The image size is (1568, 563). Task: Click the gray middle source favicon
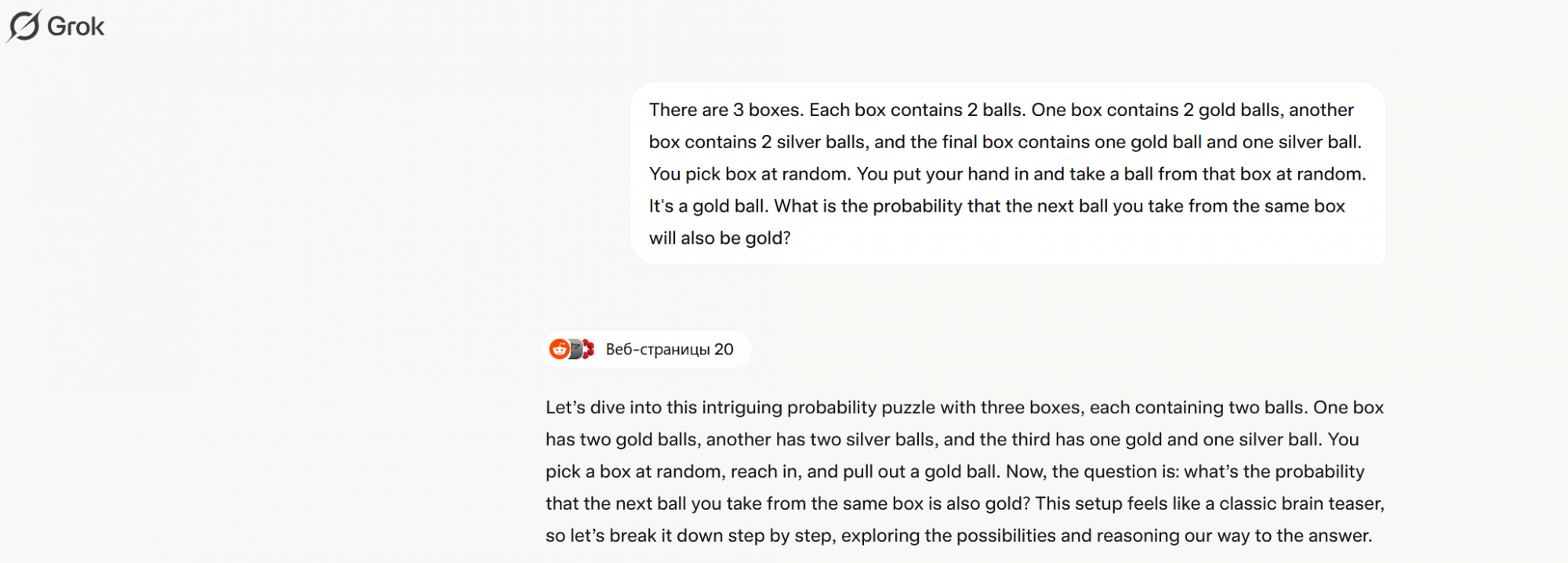tap(575, 349)
